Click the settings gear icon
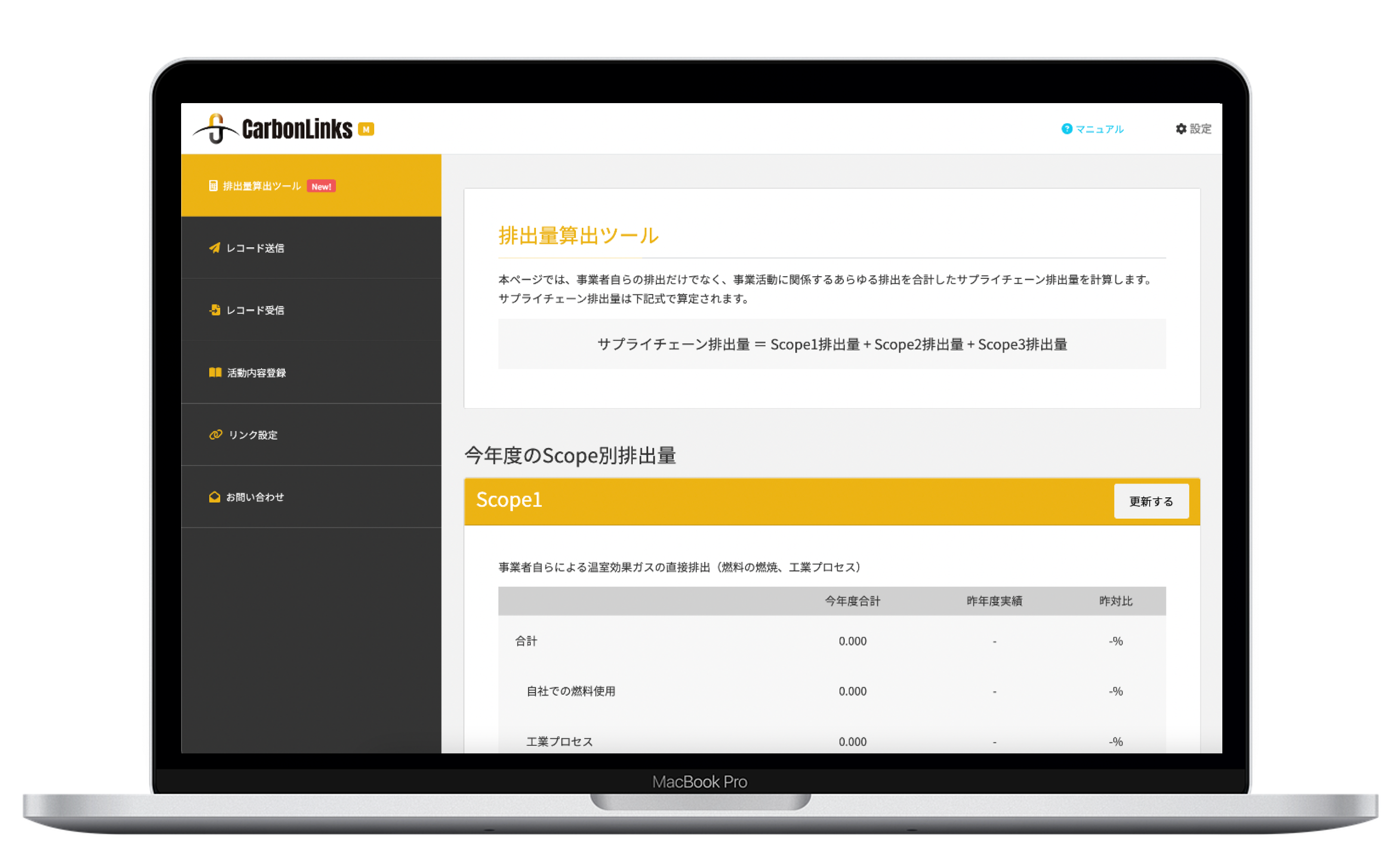This screenshot has height=859, width=1400. 1181,129
